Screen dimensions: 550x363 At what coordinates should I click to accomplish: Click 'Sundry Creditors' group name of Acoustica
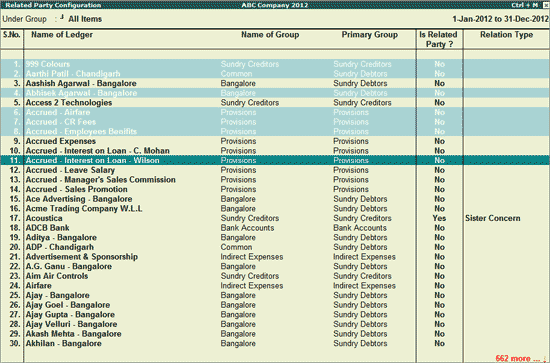pyautogui.click(x=250, y=218)
